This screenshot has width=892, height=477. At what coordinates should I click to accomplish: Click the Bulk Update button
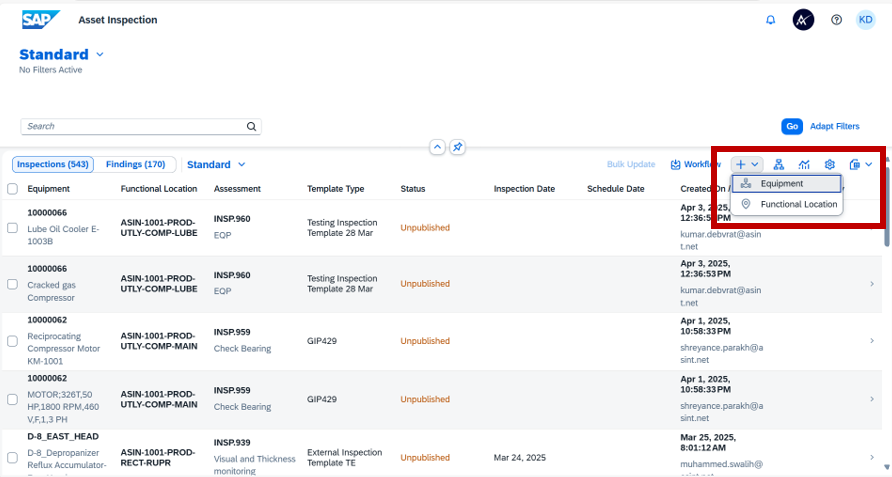(x=631, y=165)
